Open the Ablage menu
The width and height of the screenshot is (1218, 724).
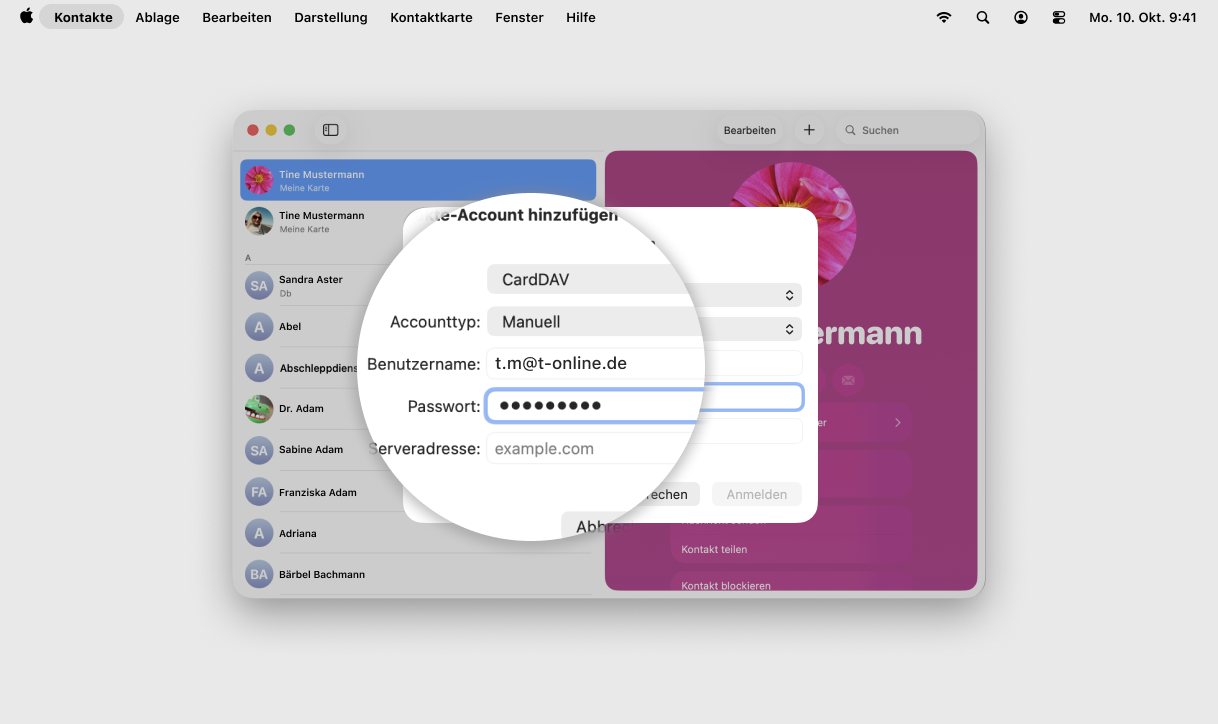(x=157, y=17)
